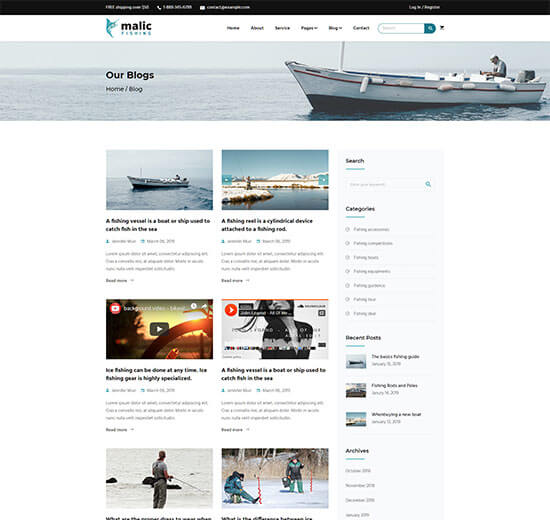Click fishing vessel boat post image

click(x=159, y=180)
